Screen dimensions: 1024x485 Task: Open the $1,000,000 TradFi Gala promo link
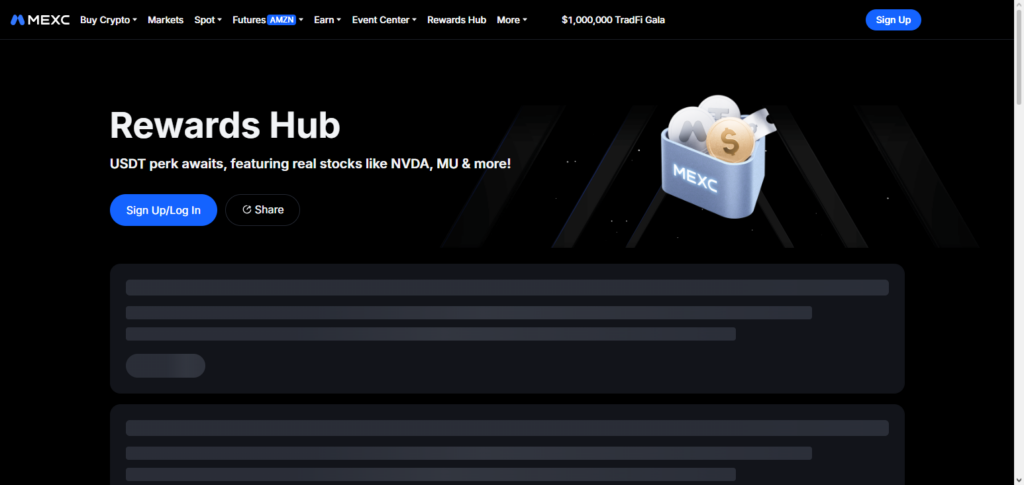coord(613,20)
